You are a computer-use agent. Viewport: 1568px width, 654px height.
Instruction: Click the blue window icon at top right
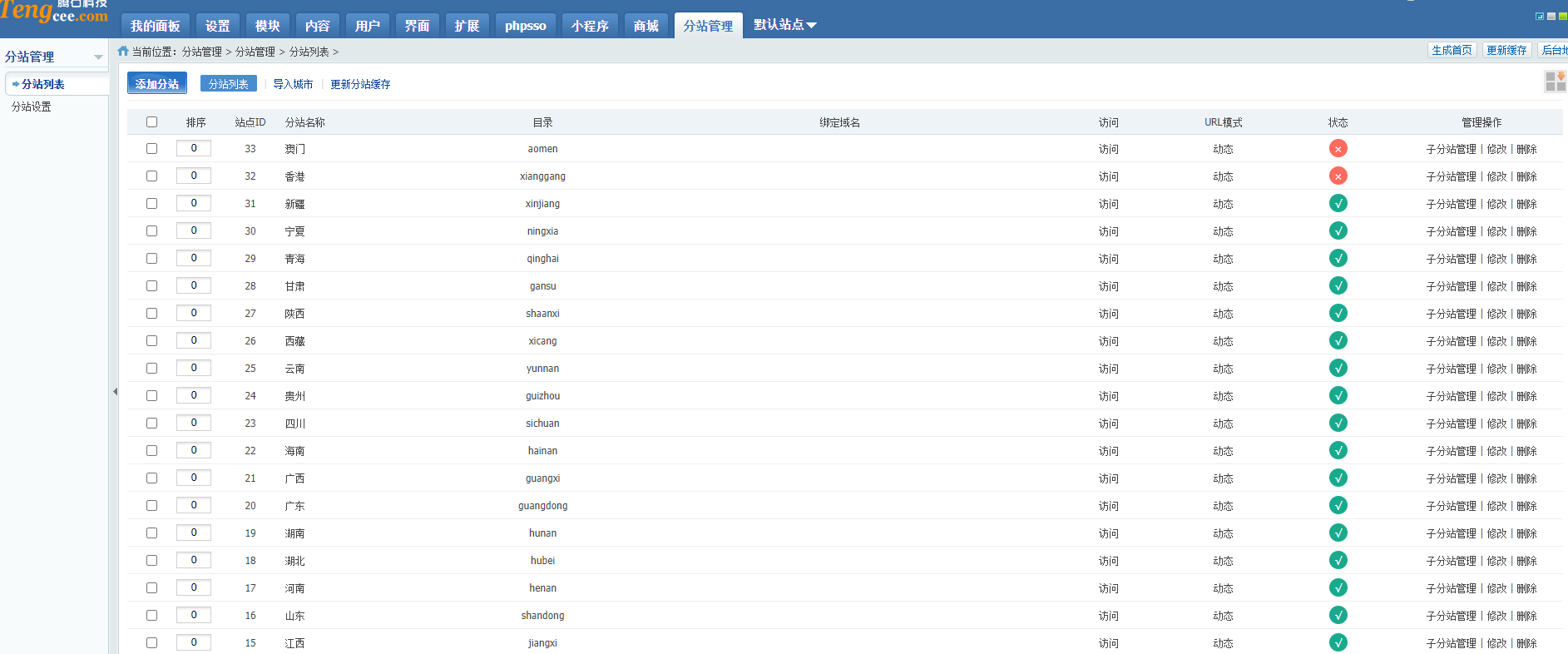click(x=1540, y=17)
